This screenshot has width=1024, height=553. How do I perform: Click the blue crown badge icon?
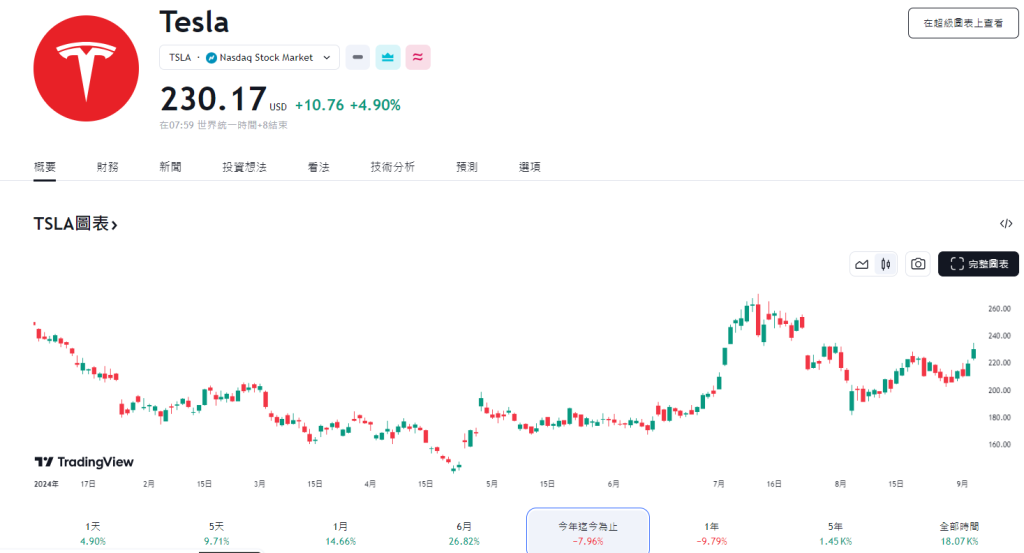point(388,57)
